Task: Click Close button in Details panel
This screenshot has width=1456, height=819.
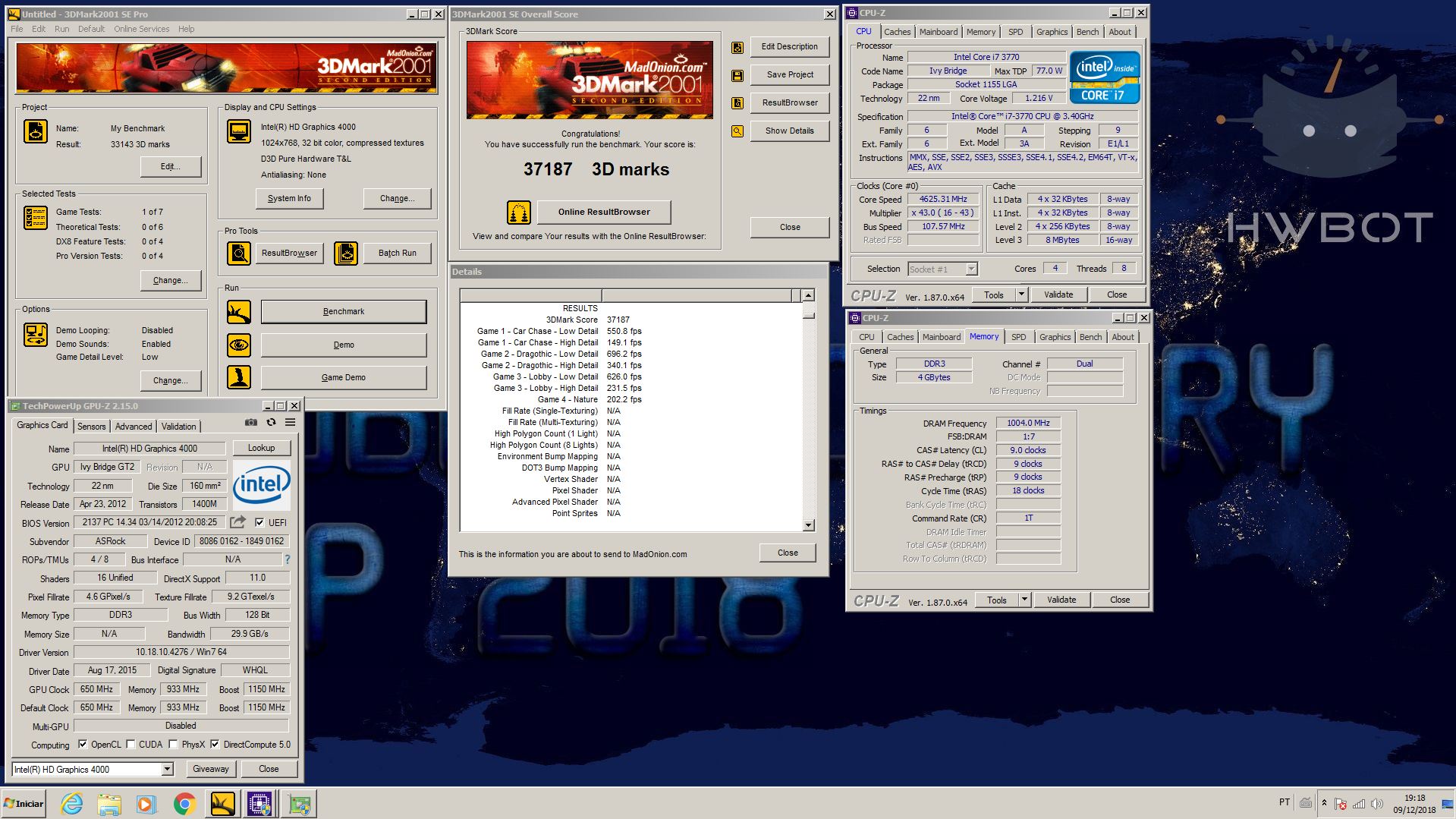Action: pyautogui.click(x=788, y=553)
